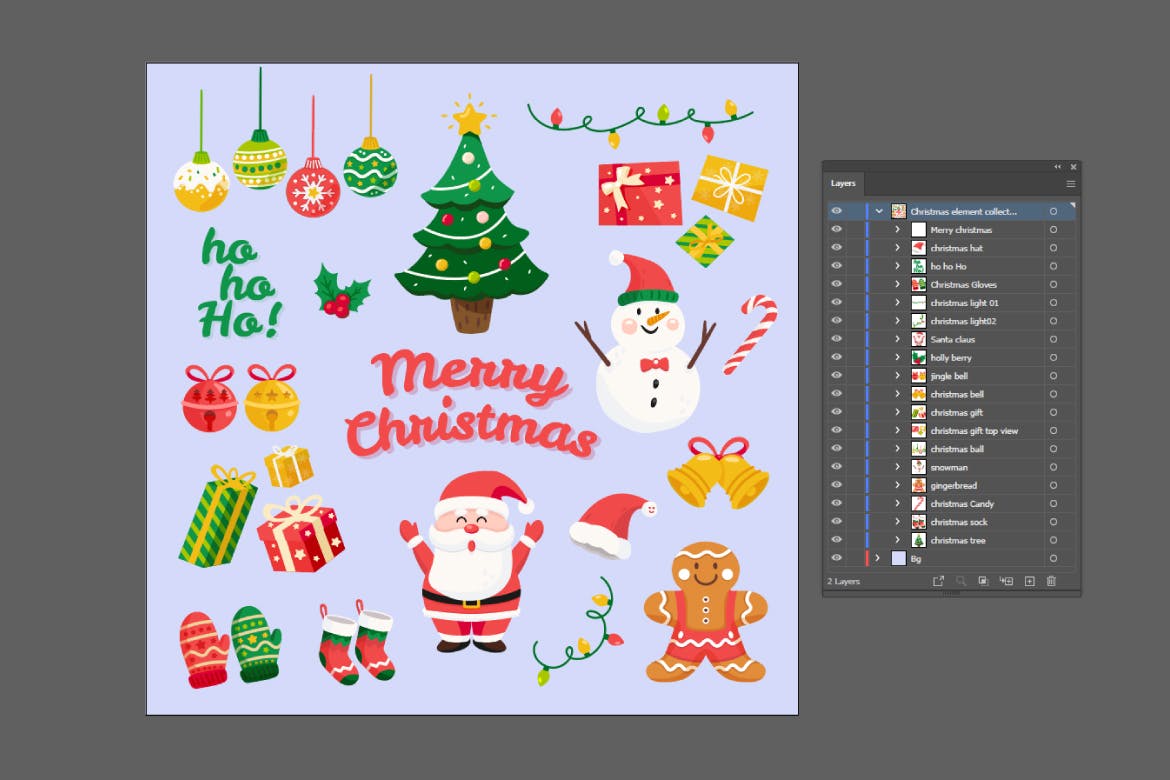Select the Layers panel tab

click(843, 184)
